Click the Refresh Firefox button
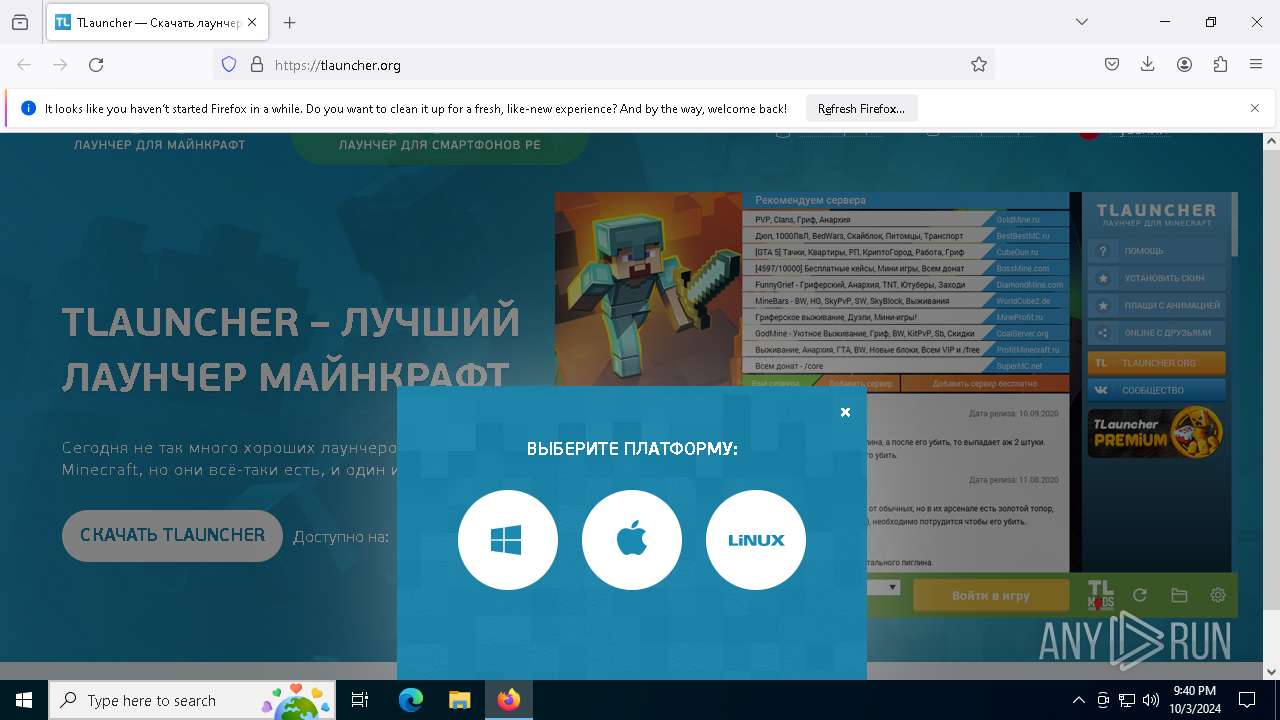 861,109
